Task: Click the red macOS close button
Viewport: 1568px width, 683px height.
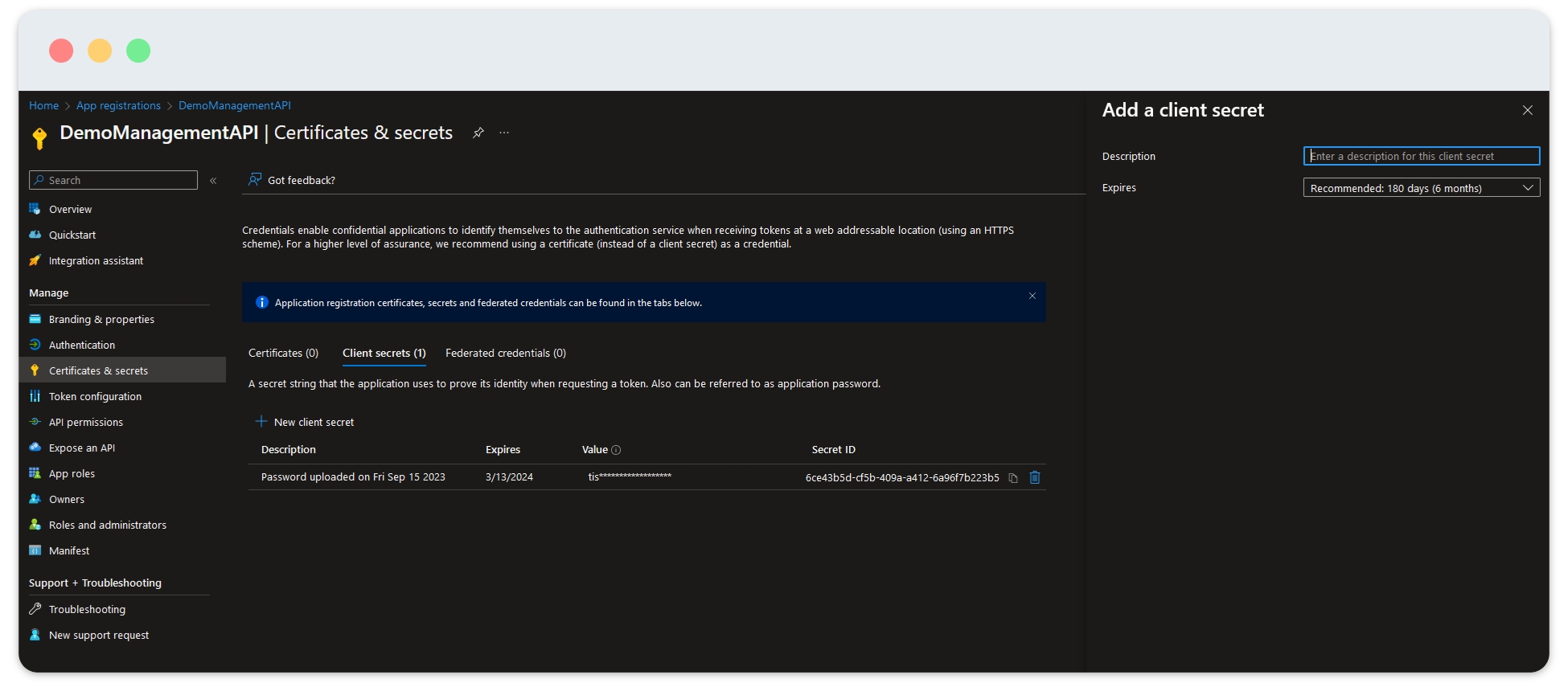Action: coord(61,51)
